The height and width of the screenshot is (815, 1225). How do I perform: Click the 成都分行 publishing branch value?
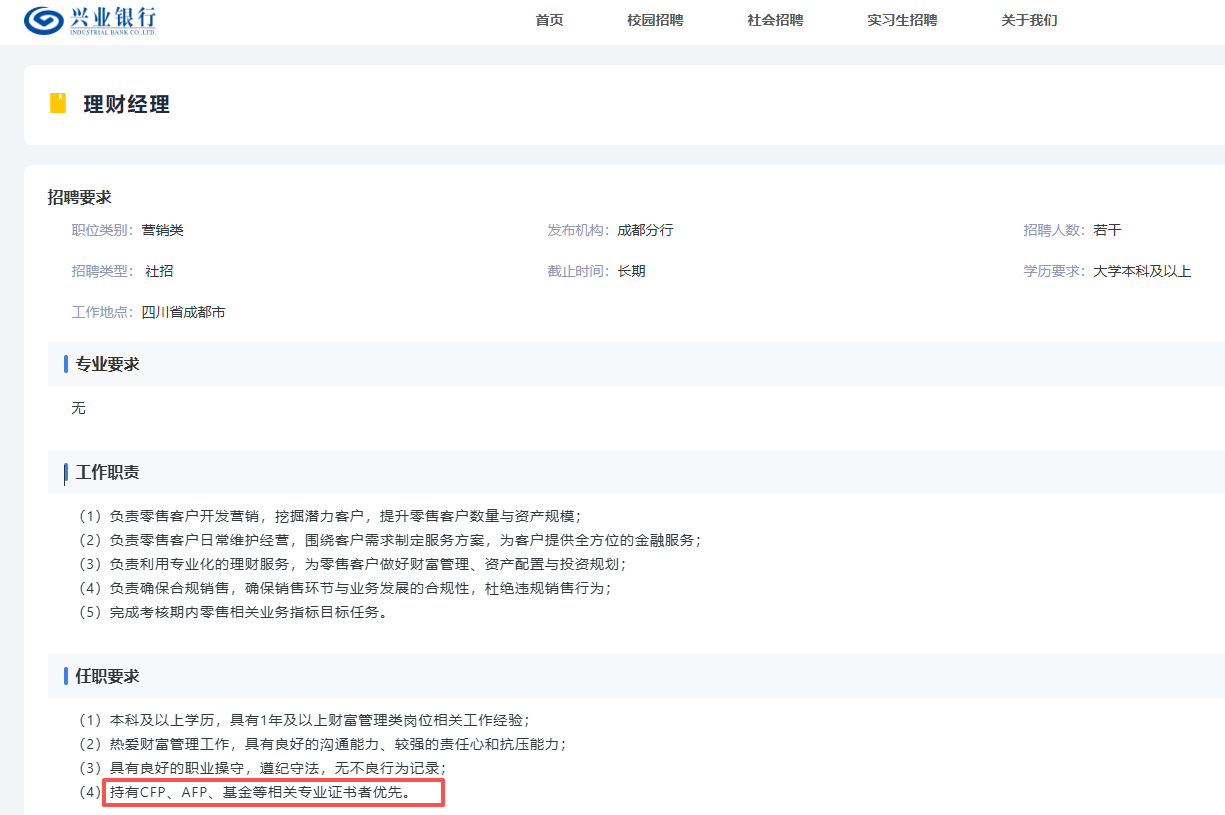[x=645, y=230]
